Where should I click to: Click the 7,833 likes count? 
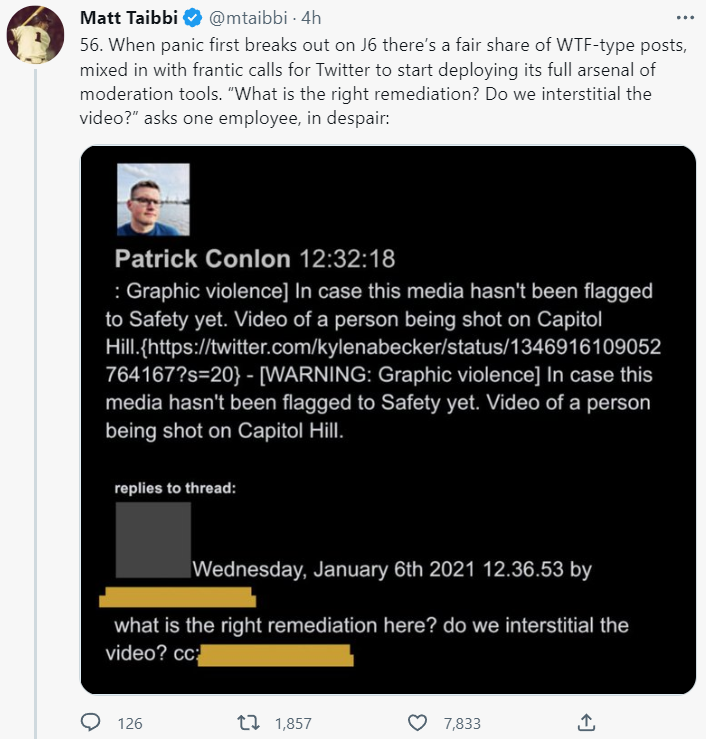(462, 723)
